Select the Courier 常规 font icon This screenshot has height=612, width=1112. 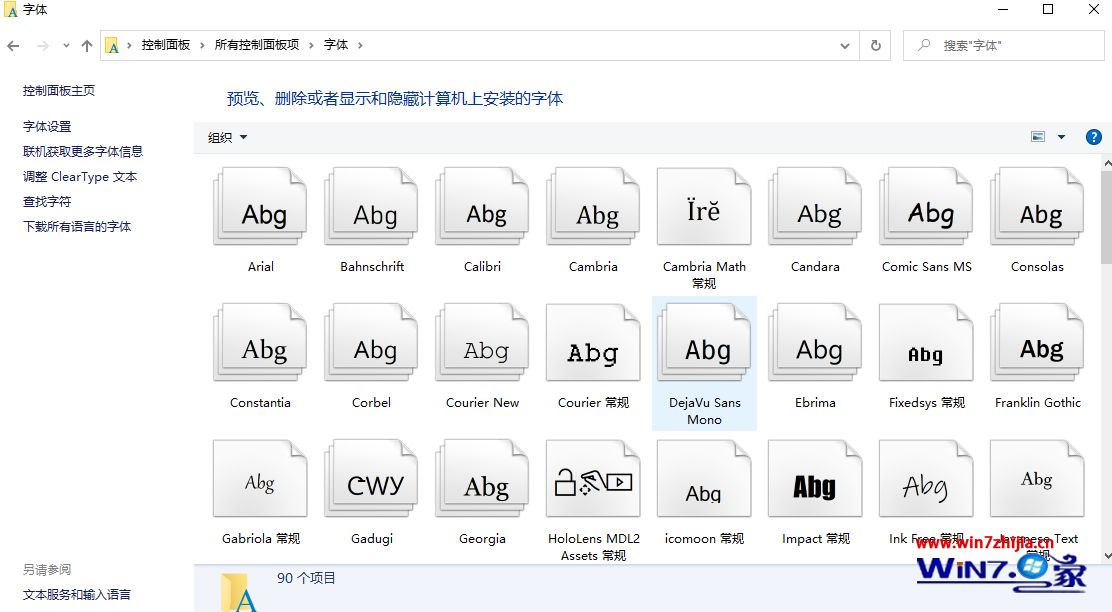coord(593,343)
